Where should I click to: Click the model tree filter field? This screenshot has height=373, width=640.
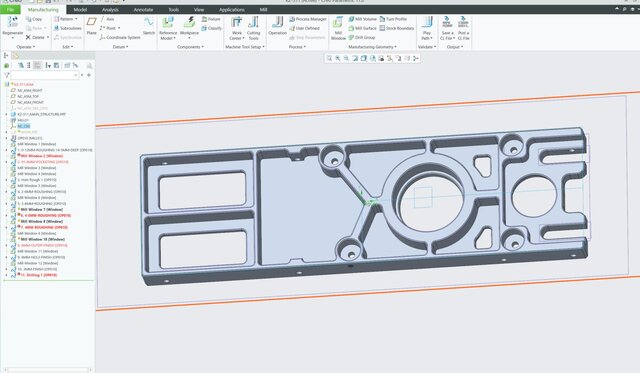pos(44,75)
